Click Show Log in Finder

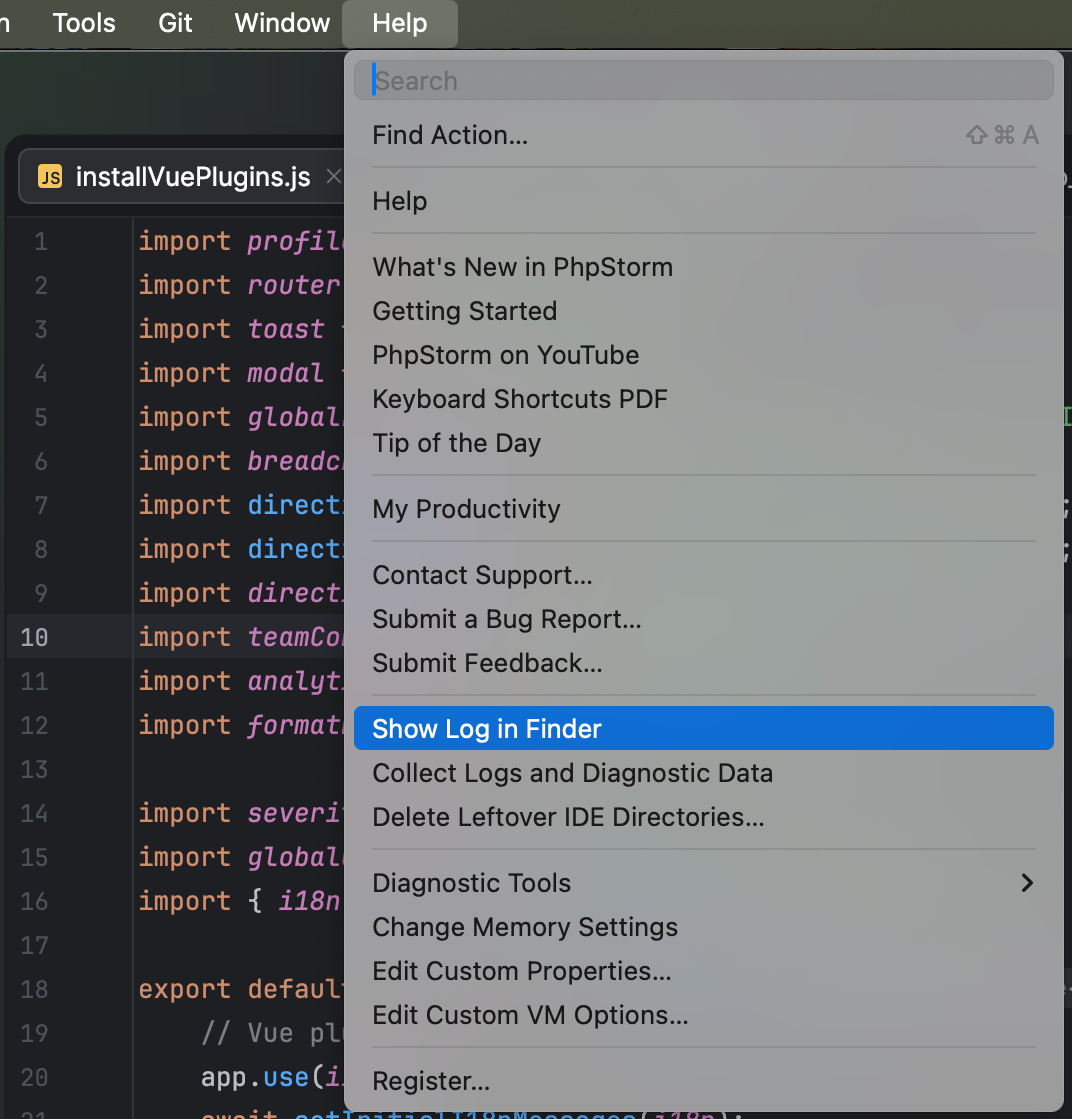[x=487, y=729]
